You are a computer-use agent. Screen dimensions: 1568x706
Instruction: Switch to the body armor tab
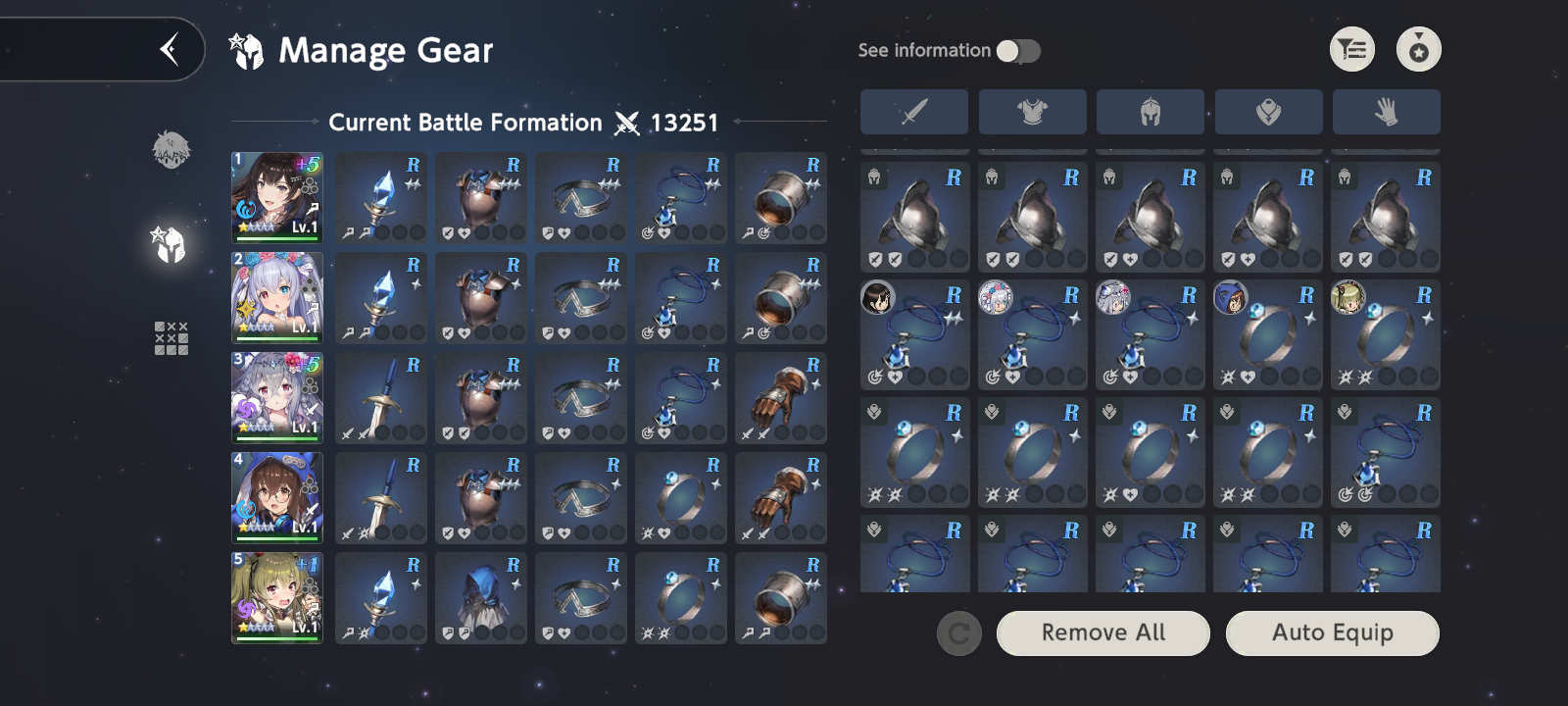[x=1032, y=112]
